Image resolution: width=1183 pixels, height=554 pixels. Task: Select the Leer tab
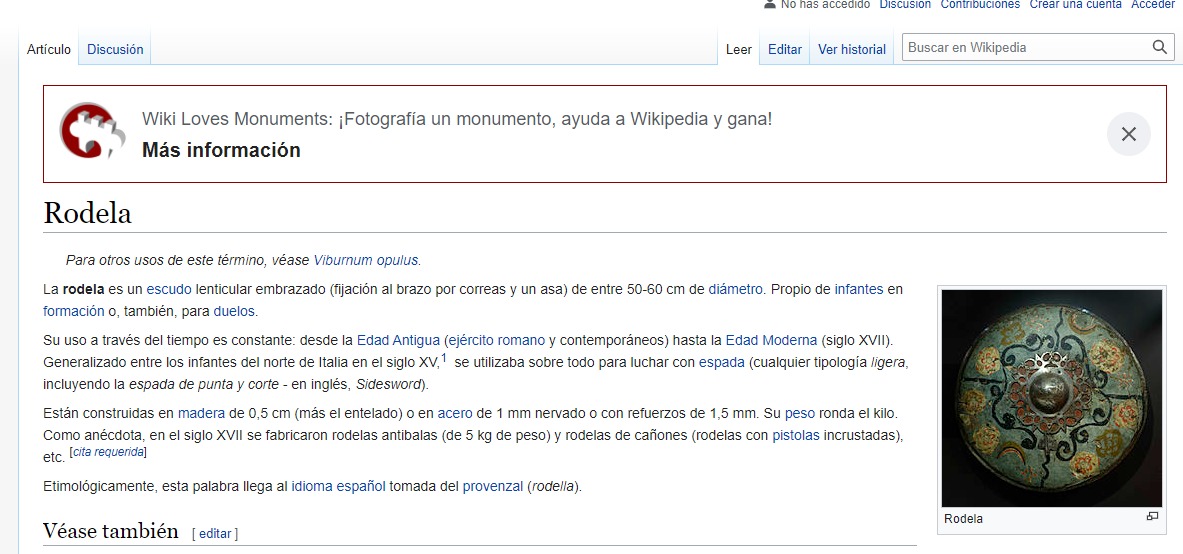(739, 50)
